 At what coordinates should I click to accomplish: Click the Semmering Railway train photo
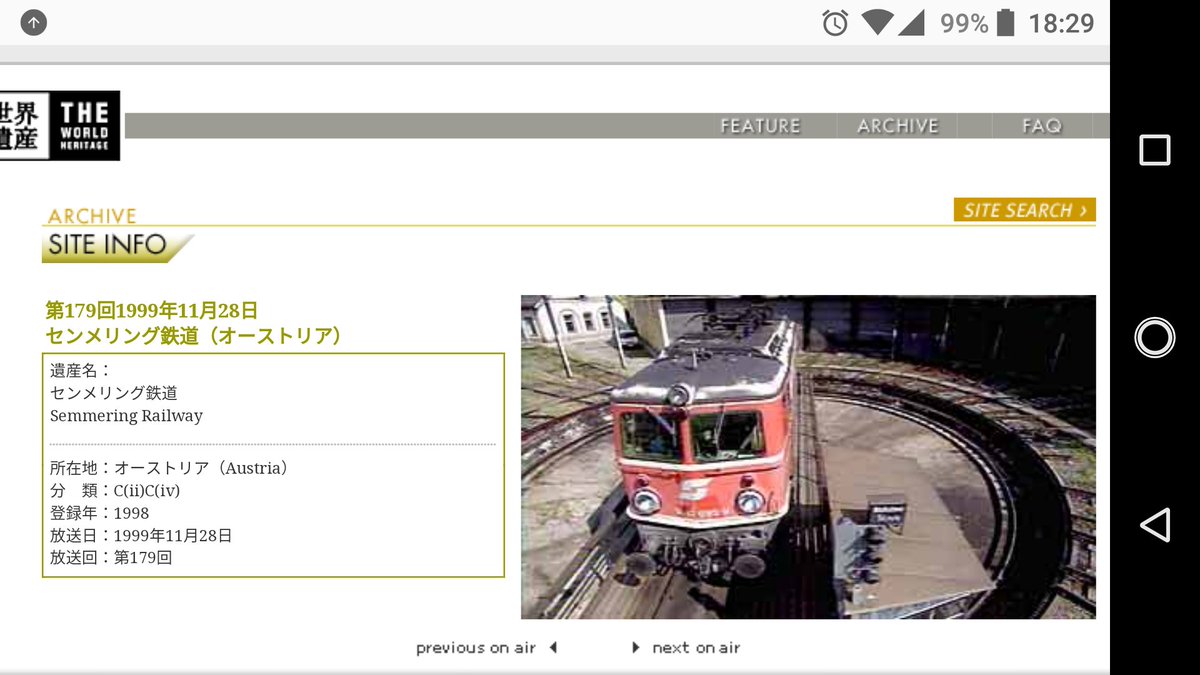807,454
